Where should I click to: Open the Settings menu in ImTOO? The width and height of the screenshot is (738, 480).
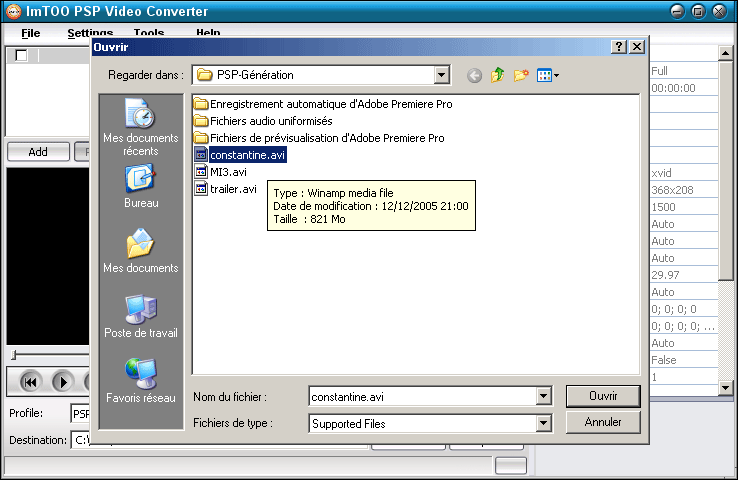point(90,32)
